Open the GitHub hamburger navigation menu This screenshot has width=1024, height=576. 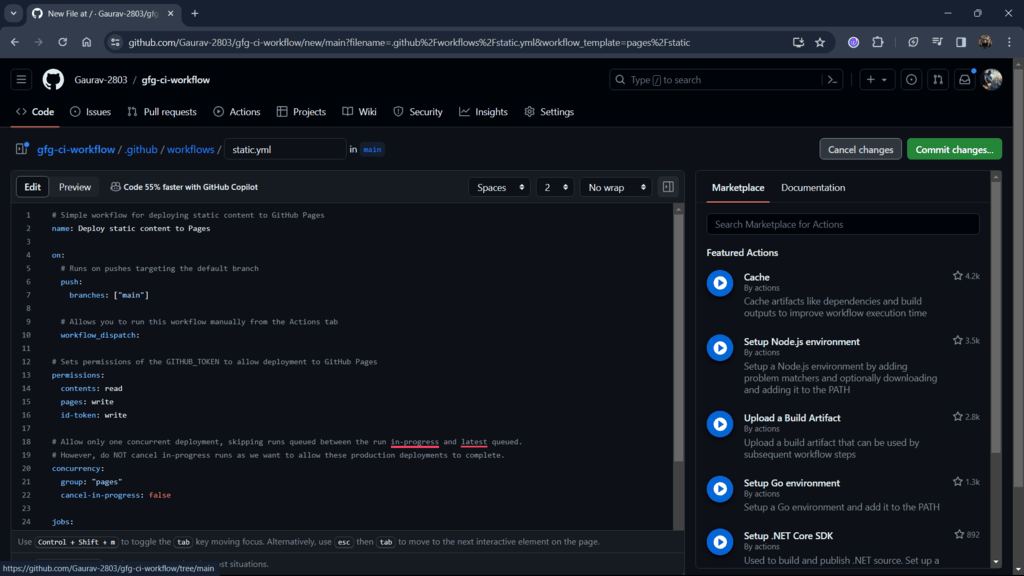22,80
